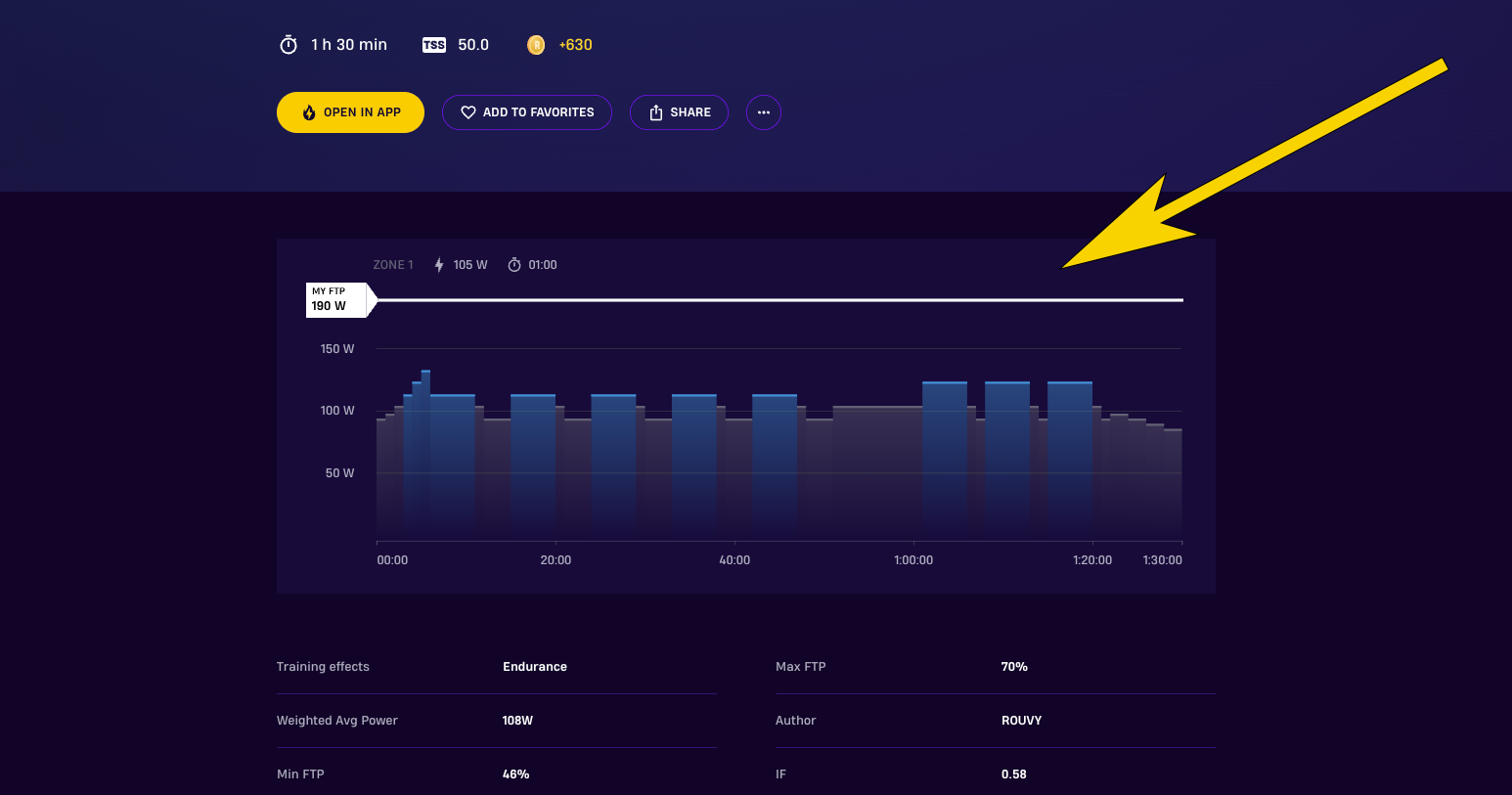
Task: Click the share arrow icon
Action: [656, 112]
